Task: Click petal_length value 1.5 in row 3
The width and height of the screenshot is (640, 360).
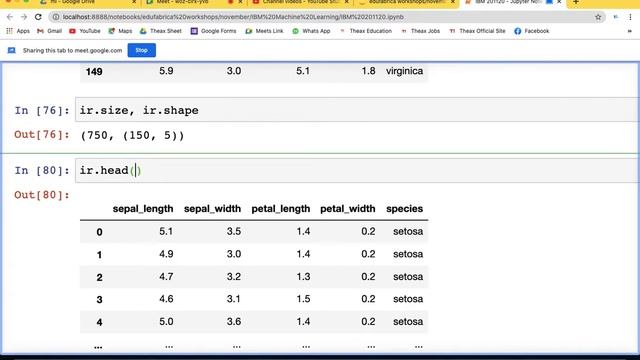Action: [x=303, y=299]
